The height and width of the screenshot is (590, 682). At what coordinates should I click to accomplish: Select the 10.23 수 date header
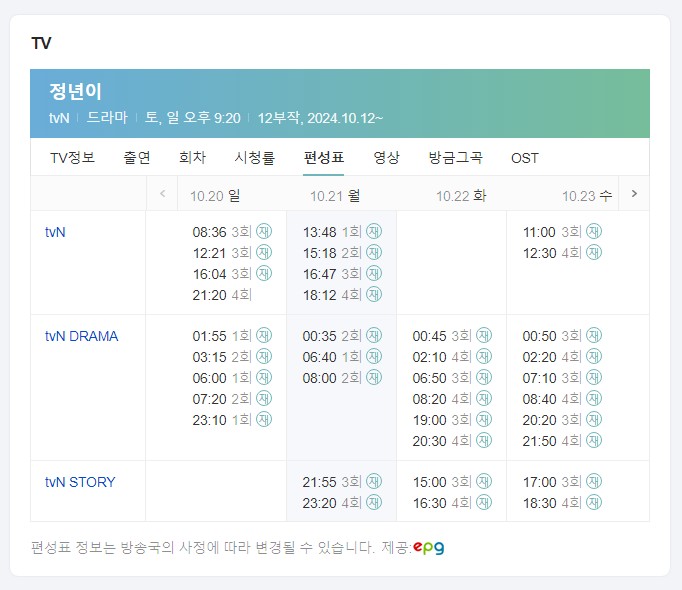587,196
